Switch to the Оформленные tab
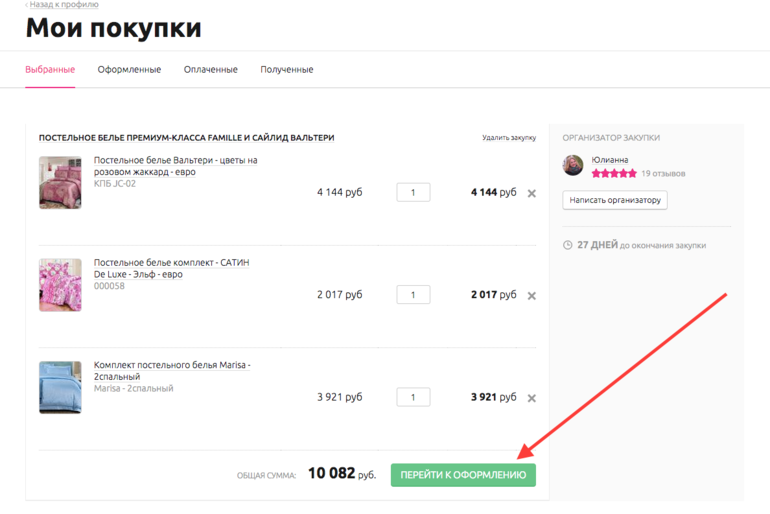Viewport: 770px width, 514px height. pos(129,70)
